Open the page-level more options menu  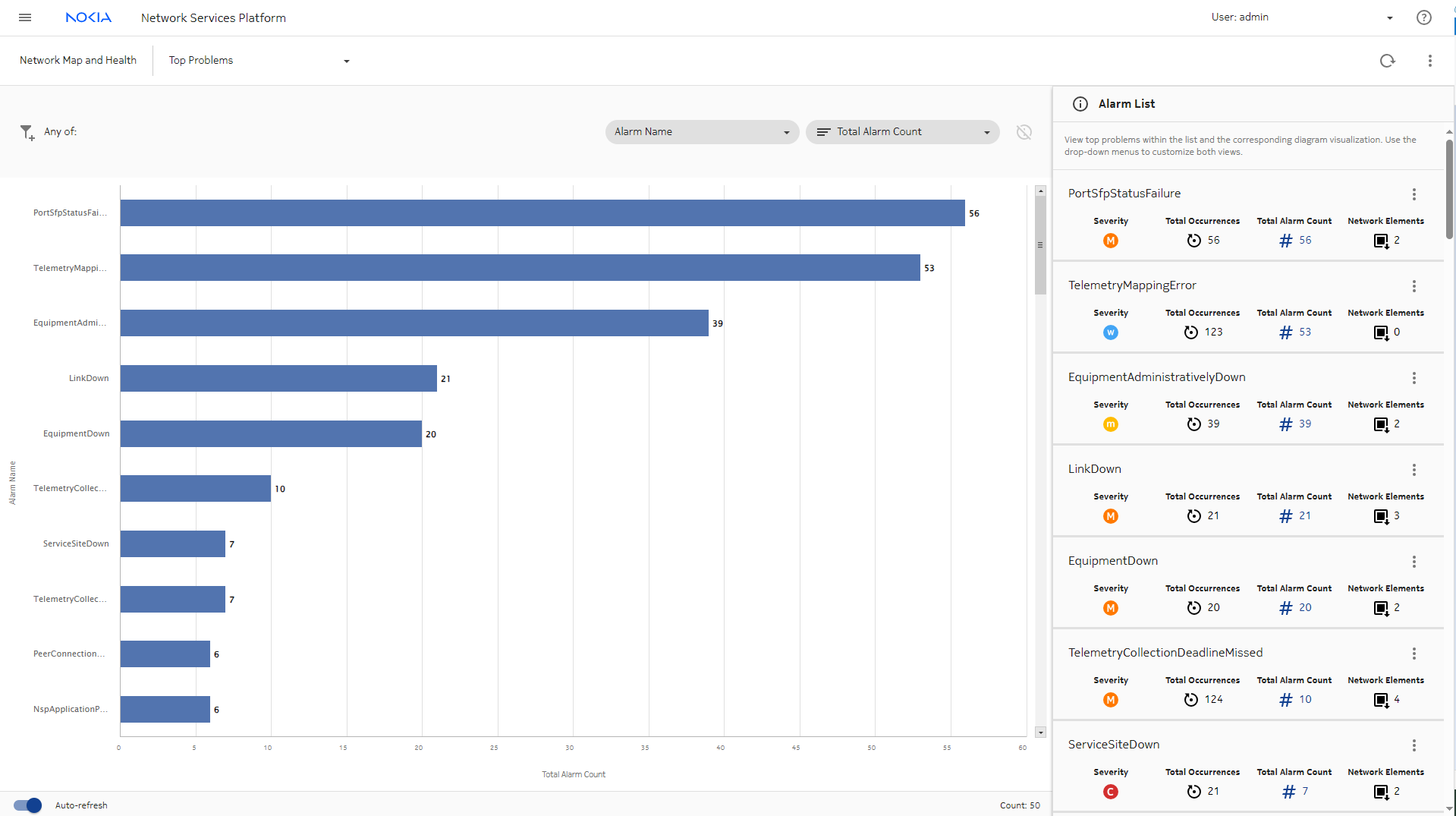click(x=1429, y=61)
